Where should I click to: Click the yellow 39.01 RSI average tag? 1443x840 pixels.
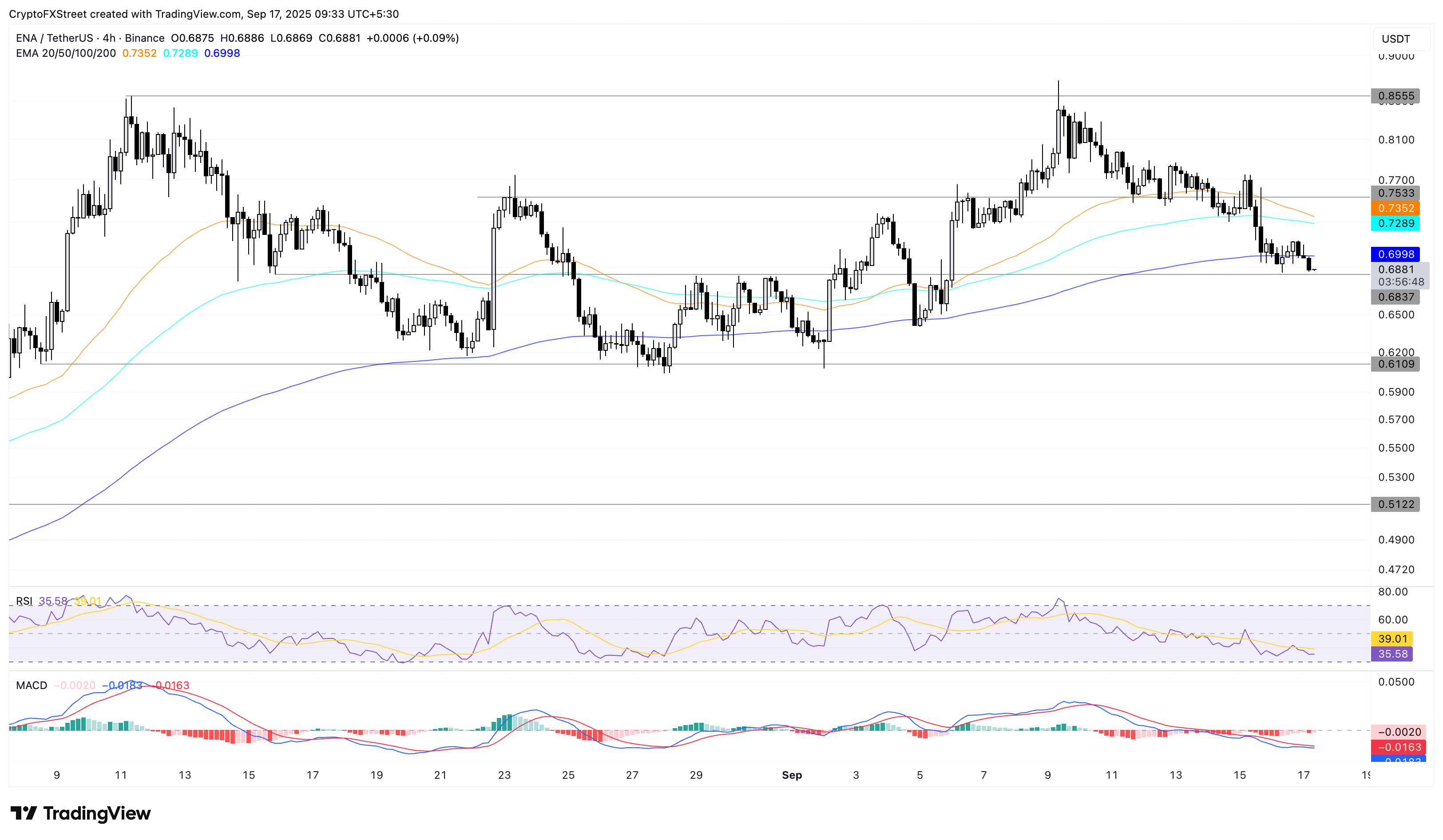1391,639
